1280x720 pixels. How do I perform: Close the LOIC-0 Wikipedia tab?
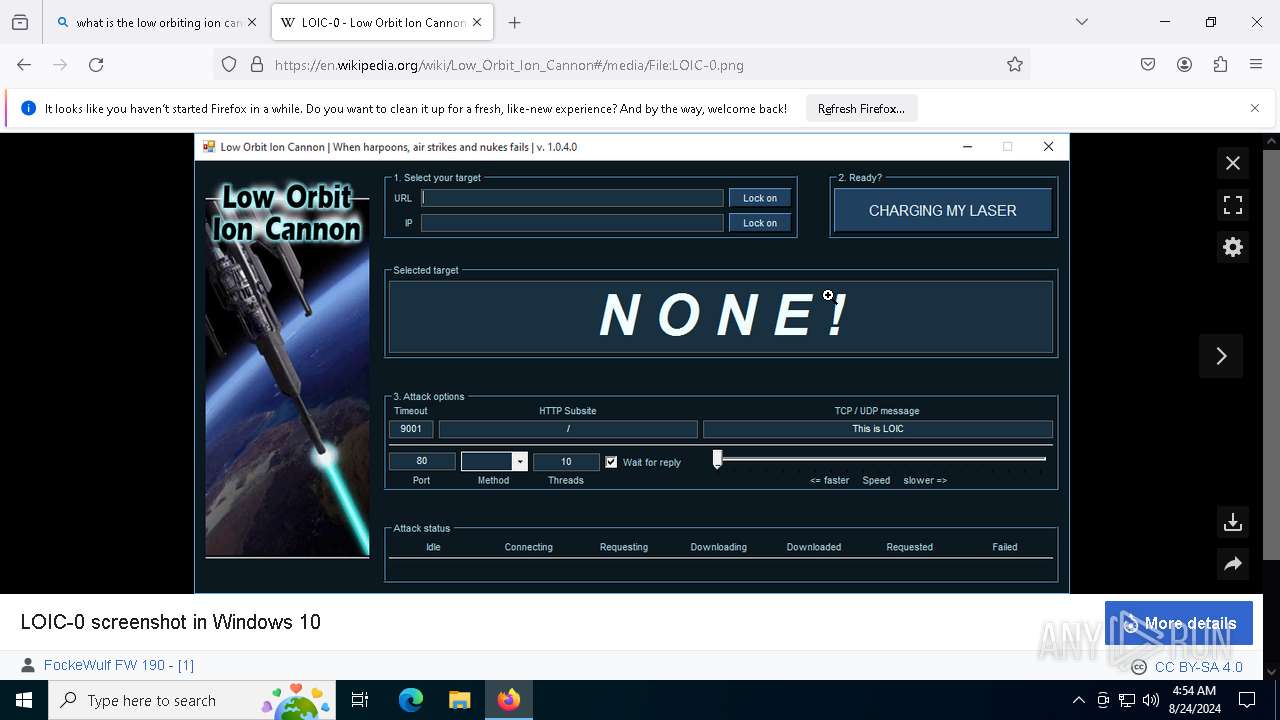[x=477, y=22]
